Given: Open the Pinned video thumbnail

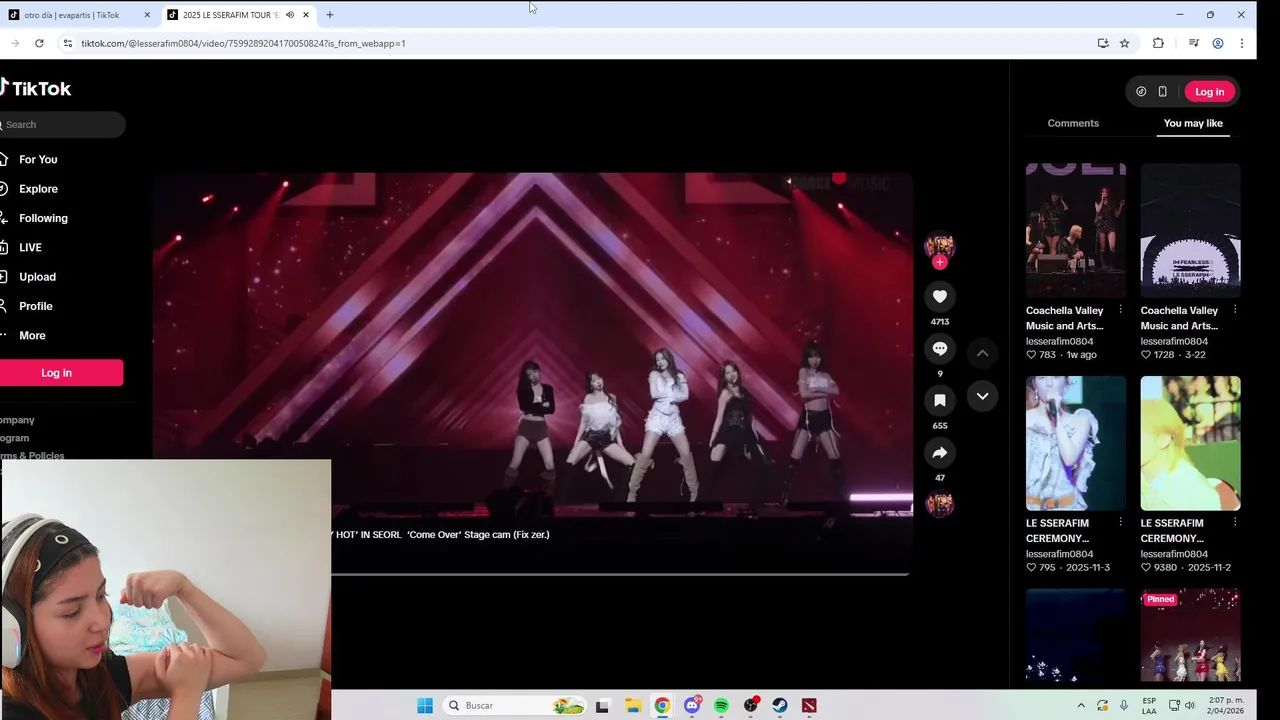Looking at the screenshot, I should point(1190,637).
